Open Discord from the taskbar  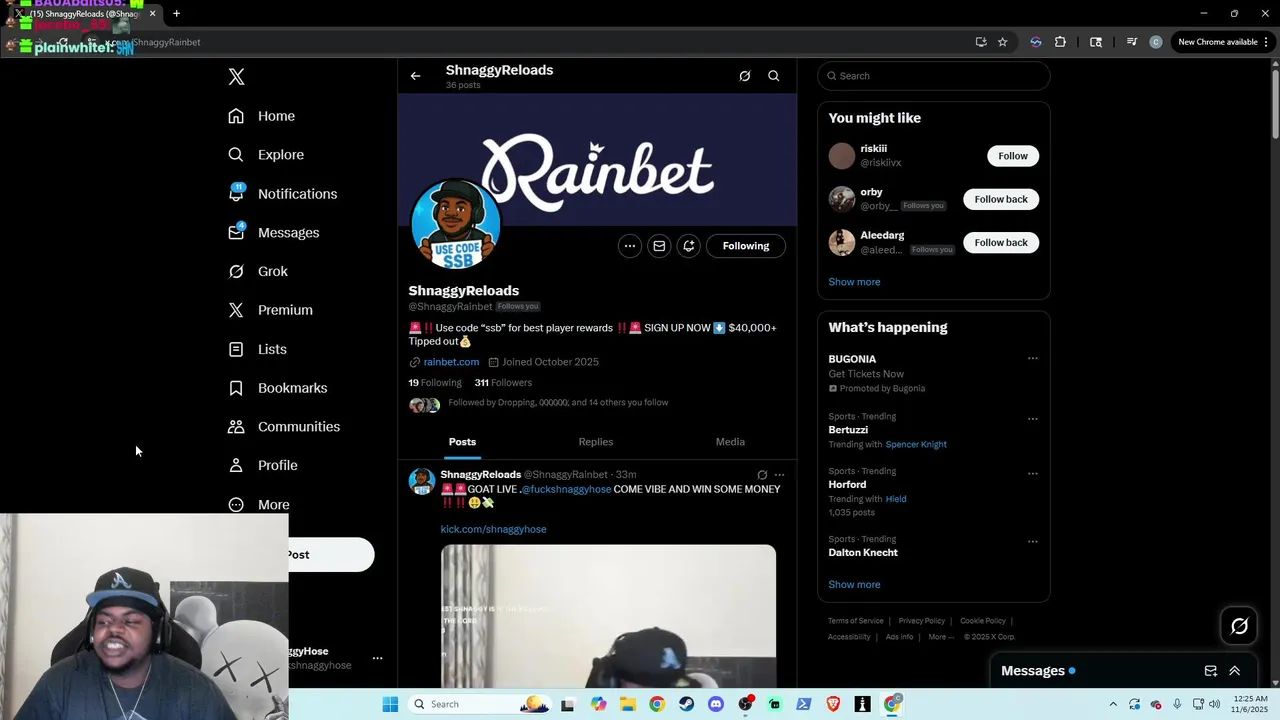tap(716, 704)
